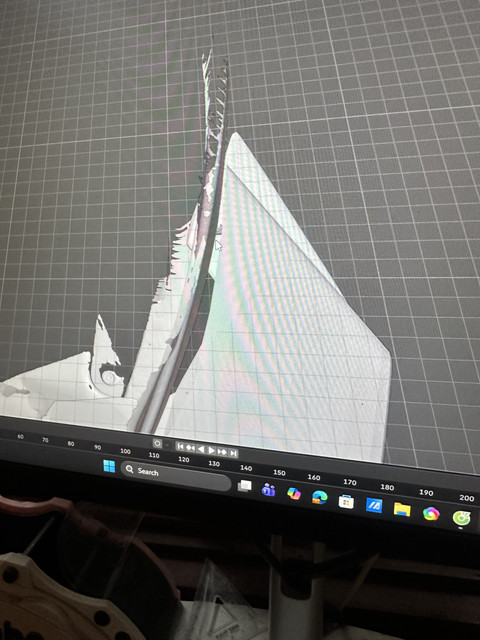Open Task View from the taskbar
The height and width of the screenshot is (640, 480).
pos(244,485)
